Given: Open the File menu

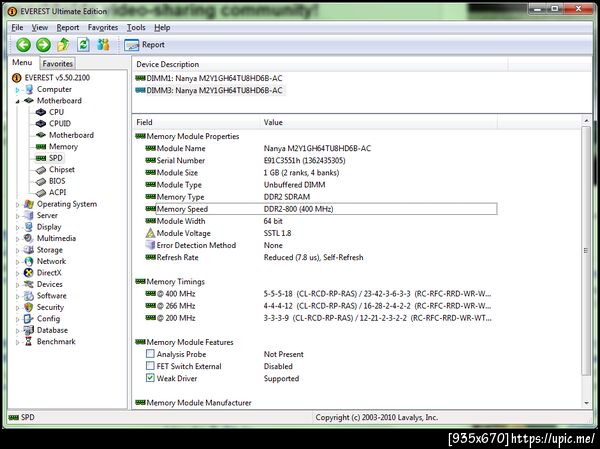Looking at the screenshot, I should click(x=17, y=28).
